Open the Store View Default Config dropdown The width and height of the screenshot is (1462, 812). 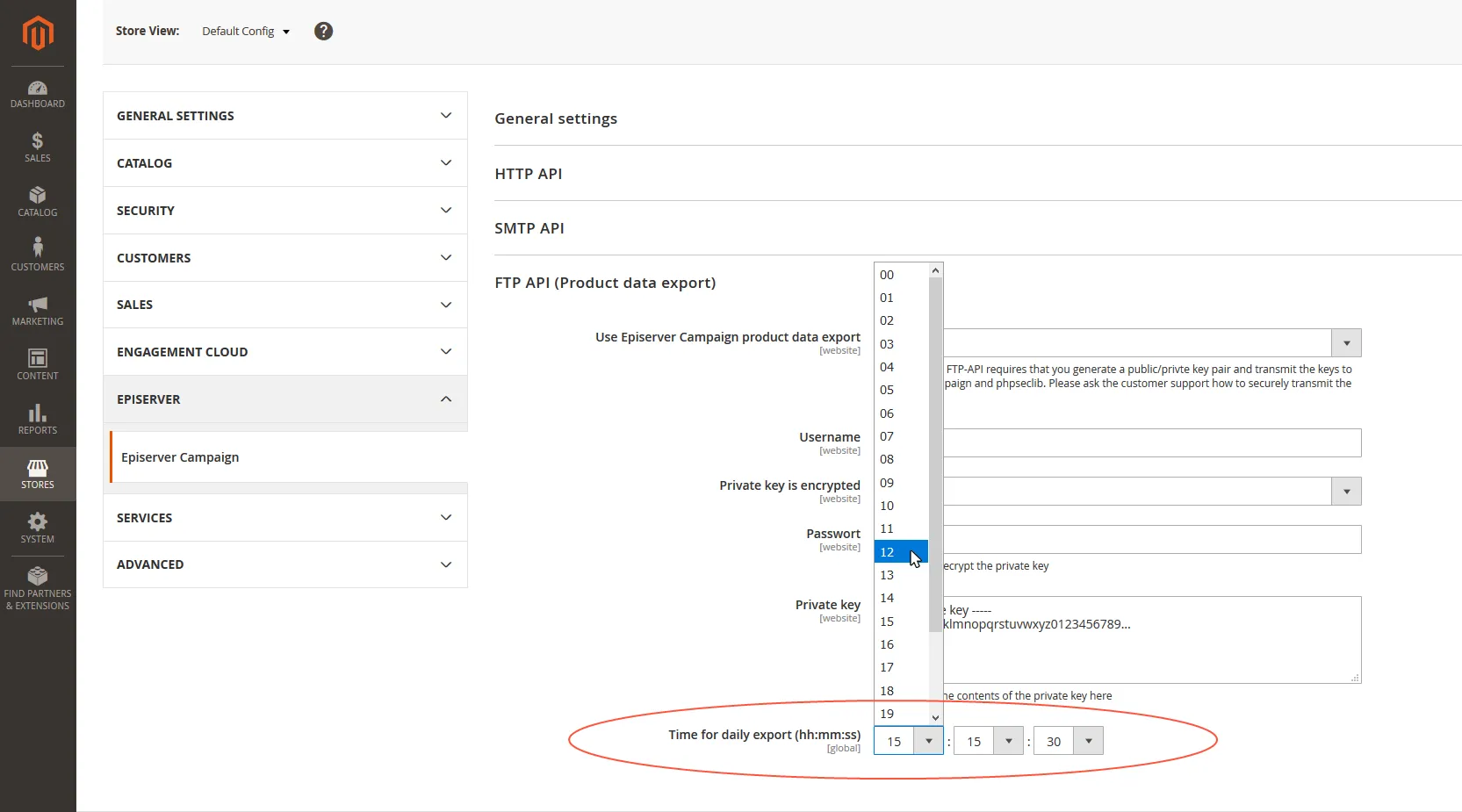[246, 31]
